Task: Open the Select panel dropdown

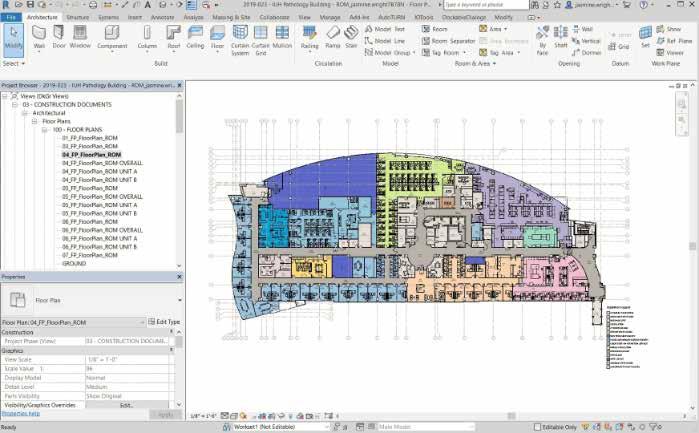Action: point(13,63)
